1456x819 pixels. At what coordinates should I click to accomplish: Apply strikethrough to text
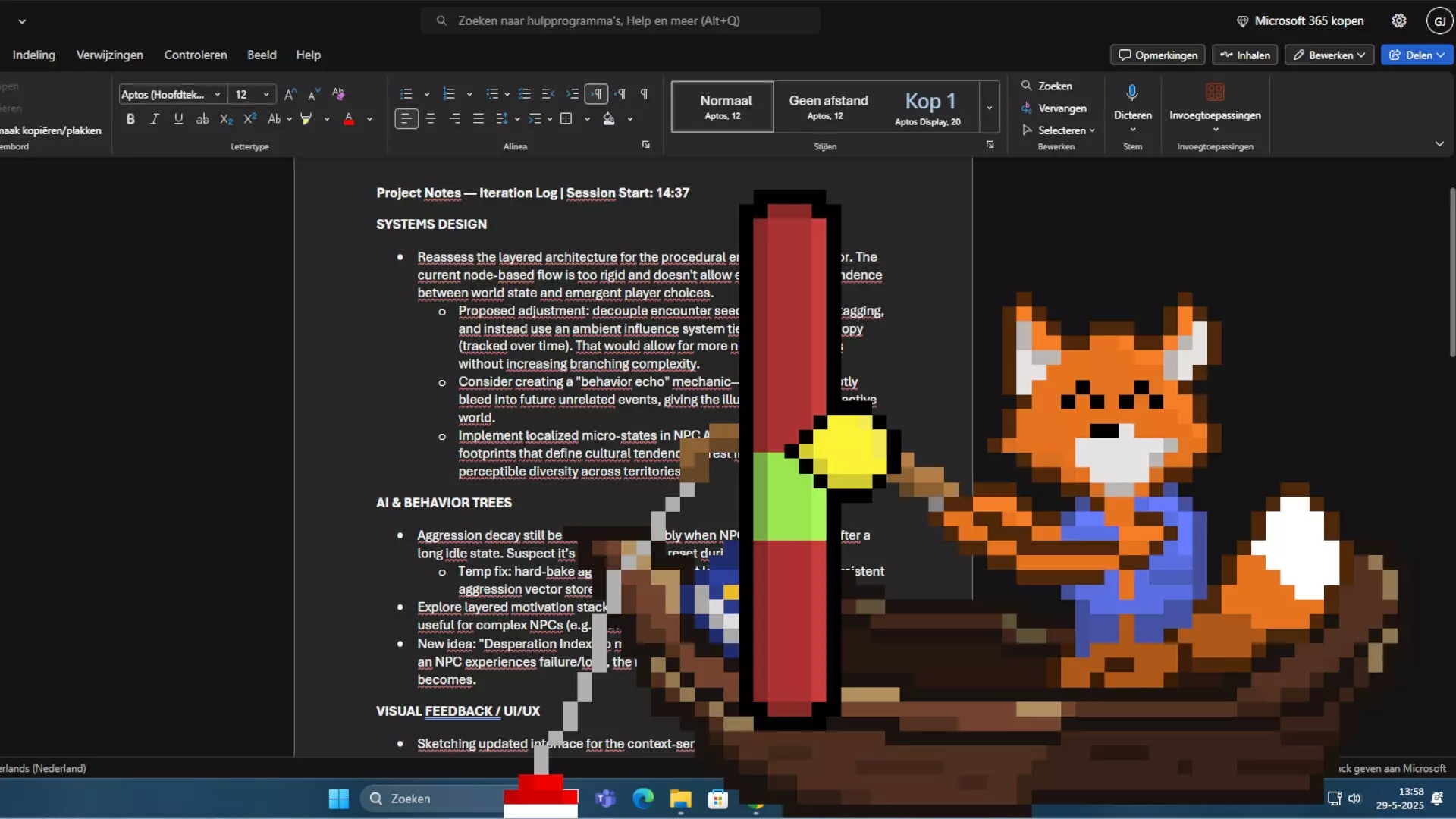pos(202,118)
